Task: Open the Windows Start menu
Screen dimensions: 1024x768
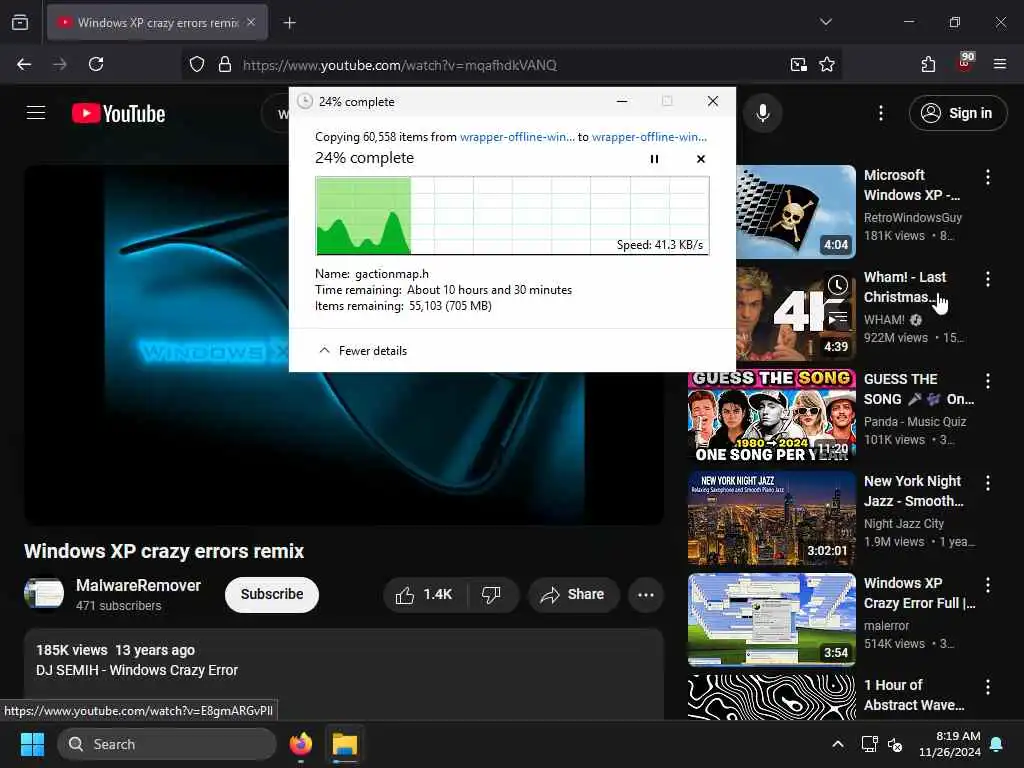Action: pos(32,744)
